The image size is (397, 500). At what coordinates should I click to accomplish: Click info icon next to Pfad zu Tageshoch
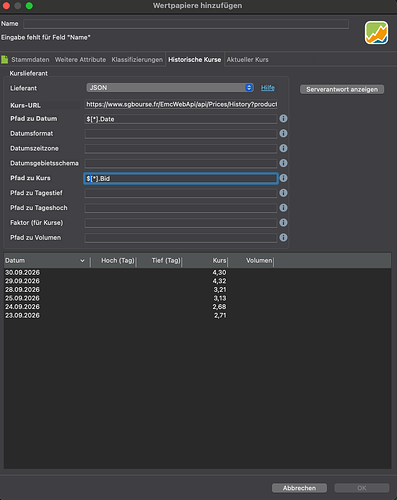[283, 208]
